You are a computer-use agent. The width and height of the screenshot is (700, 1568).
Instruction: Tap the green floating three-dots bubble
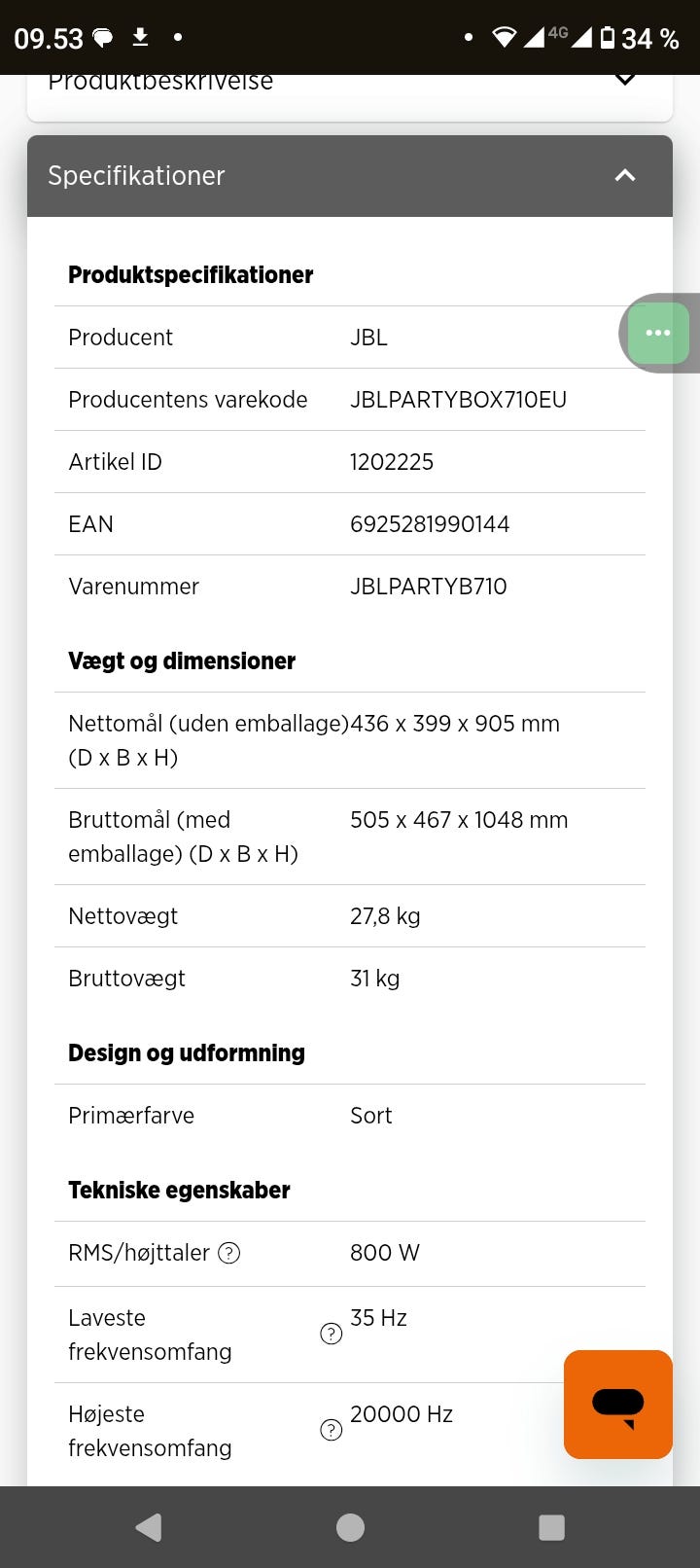(x=658, y=333)
